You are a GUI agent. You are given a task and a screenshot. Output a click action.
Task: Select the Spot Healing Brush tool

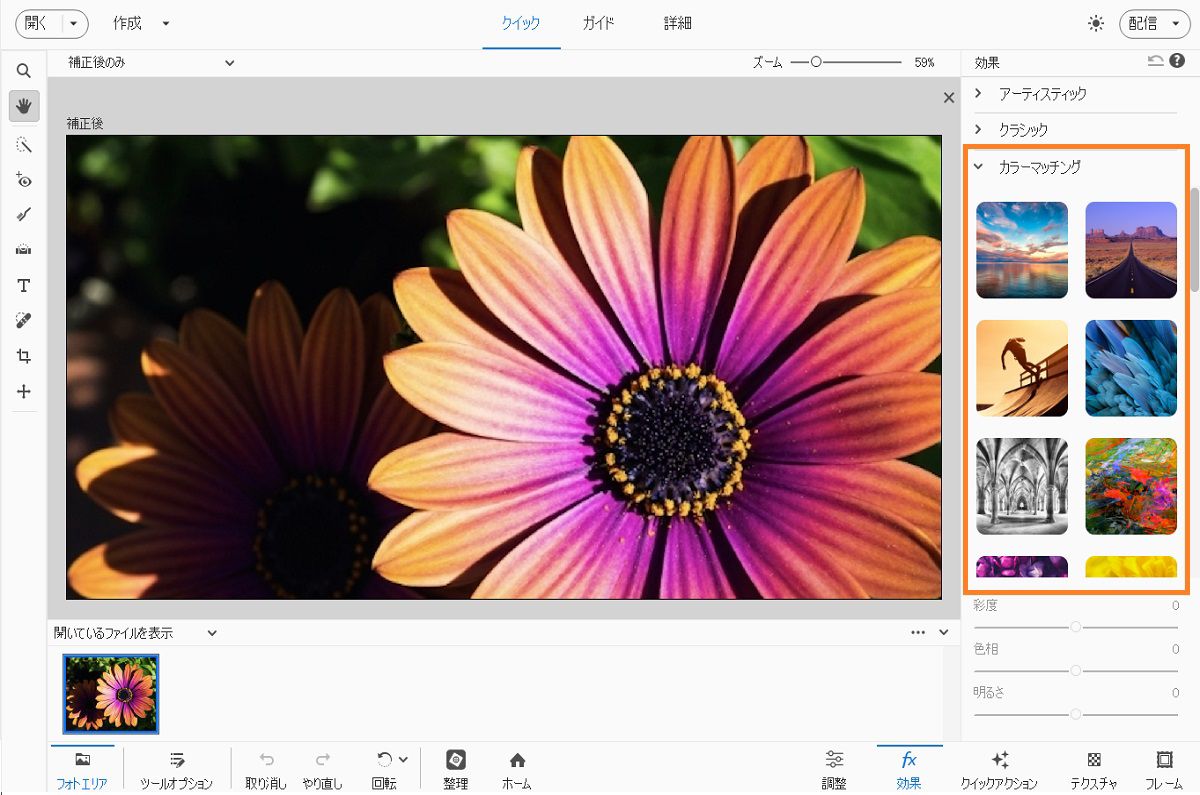coord(24,321)
